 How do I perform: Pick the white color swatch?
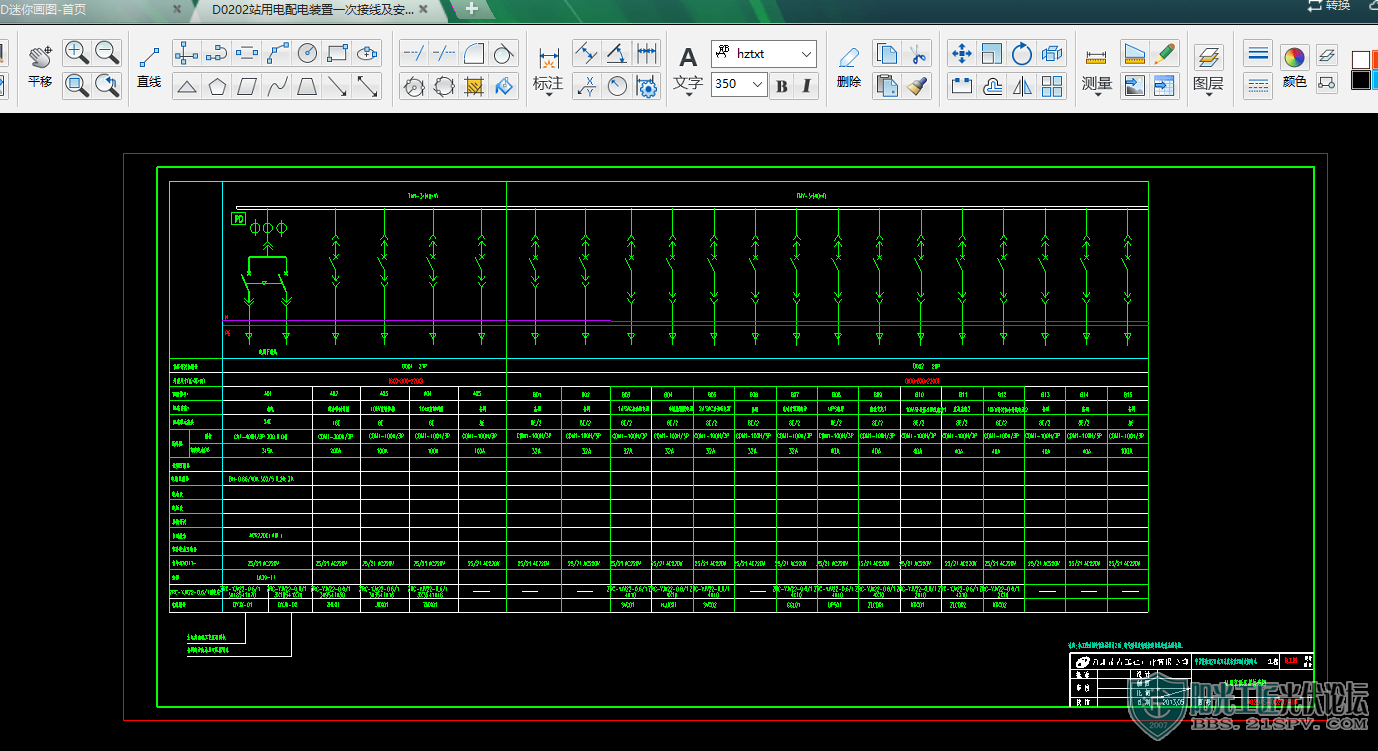(x=1360, y=60)
